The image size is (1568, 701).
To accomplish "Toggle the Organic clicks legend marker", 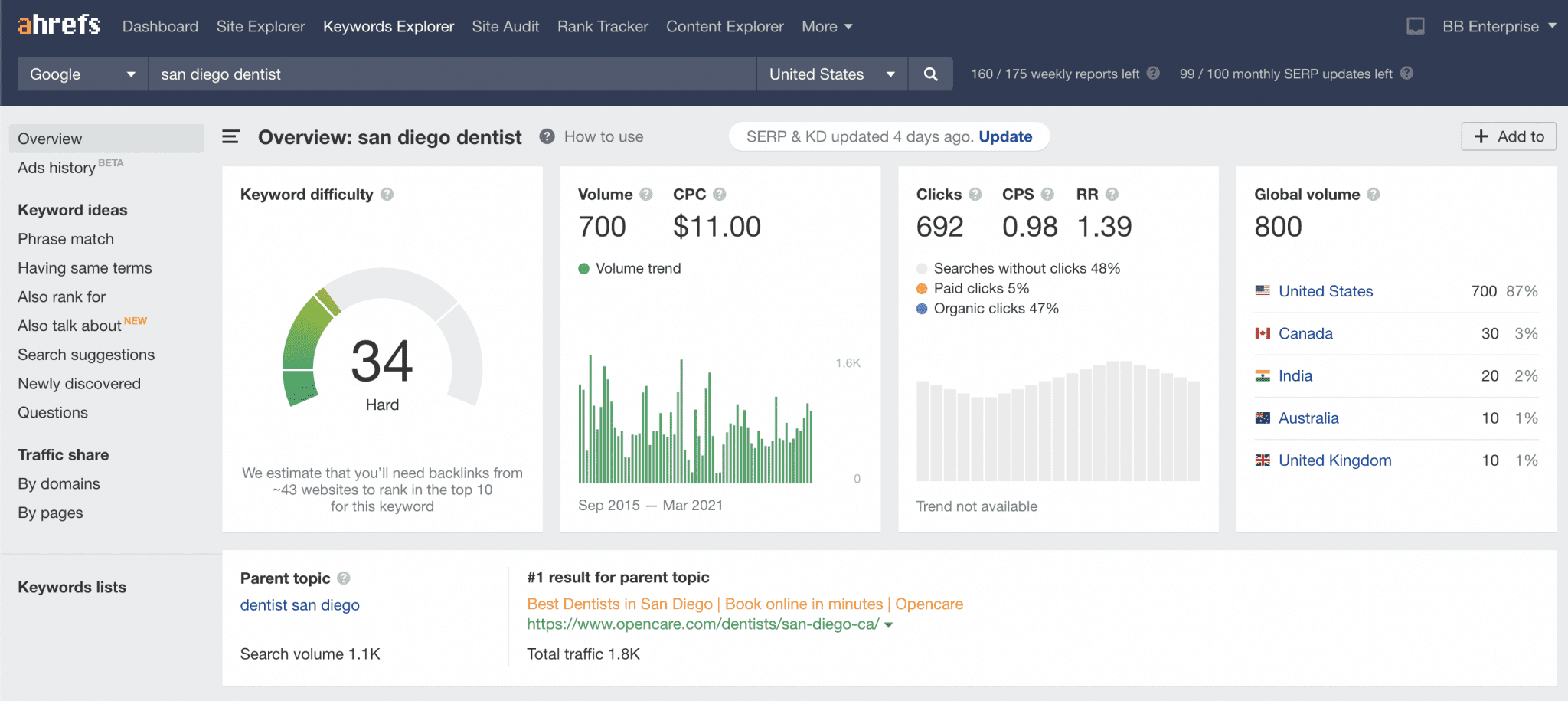I will click(x=922, y=309).
